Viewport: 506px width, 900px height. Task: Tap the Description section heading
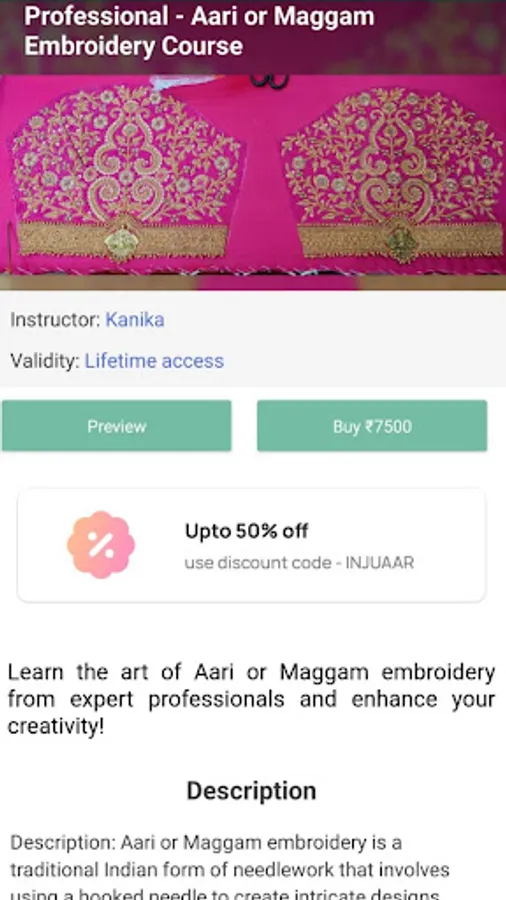[x=251, y=790]
